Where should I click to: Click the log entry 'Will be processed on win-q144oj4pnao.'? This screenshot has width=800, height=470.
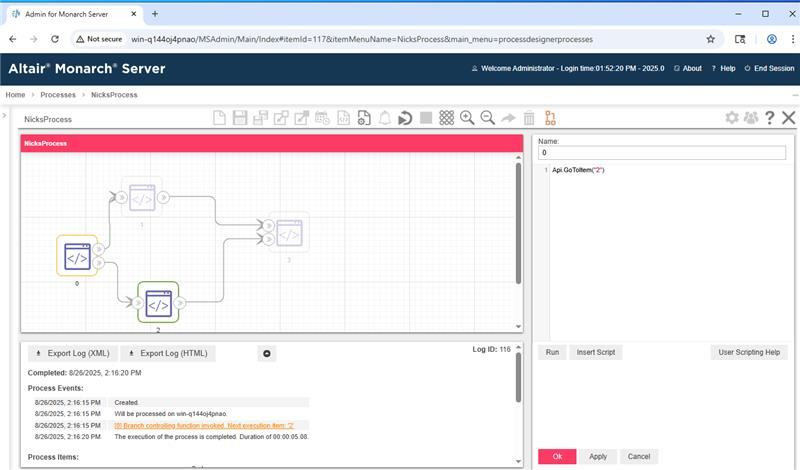point(171,414)
